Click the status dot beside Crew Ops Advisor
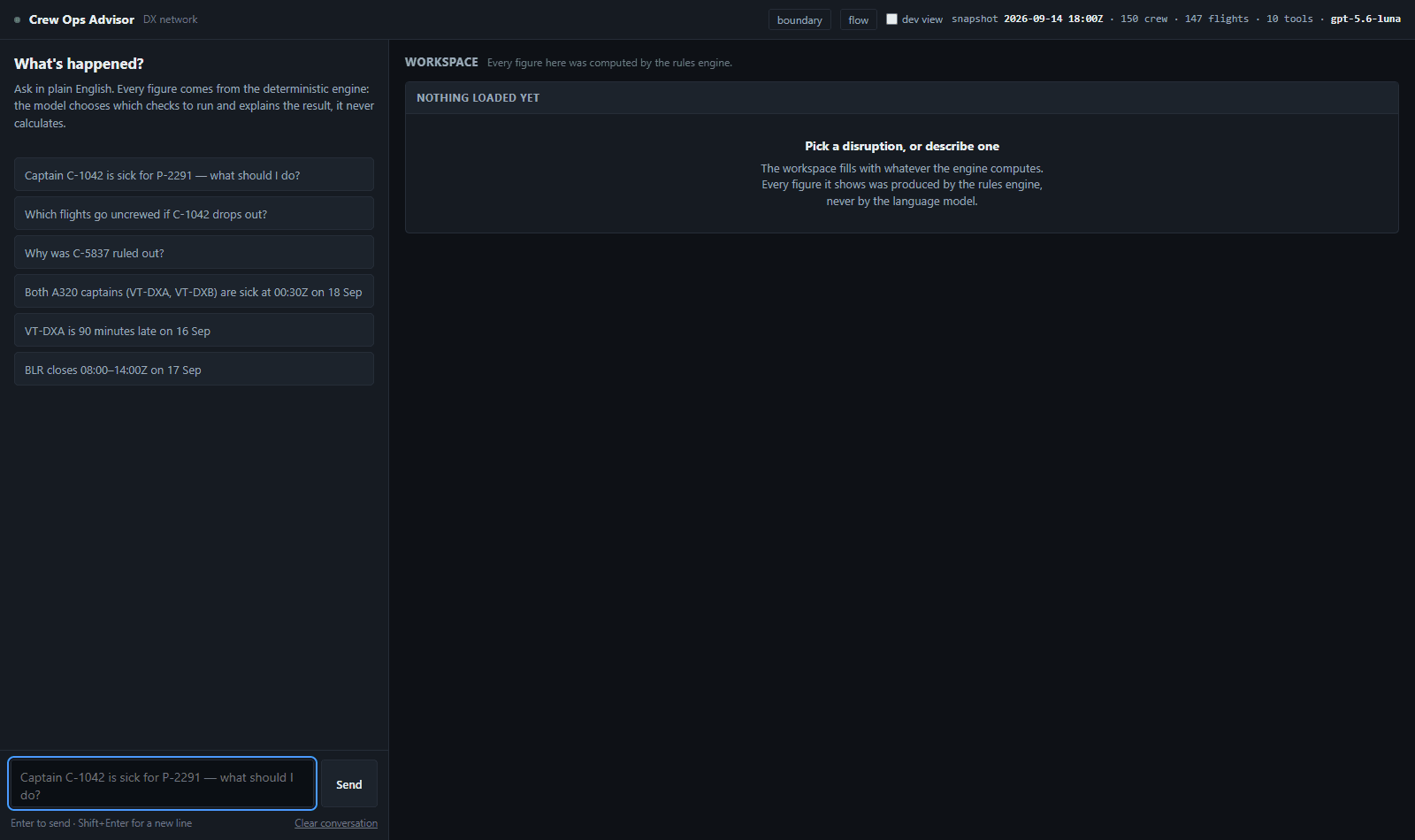Viewport: 1415px width, 840px height. pyautogui.click(x=17, y=19)
